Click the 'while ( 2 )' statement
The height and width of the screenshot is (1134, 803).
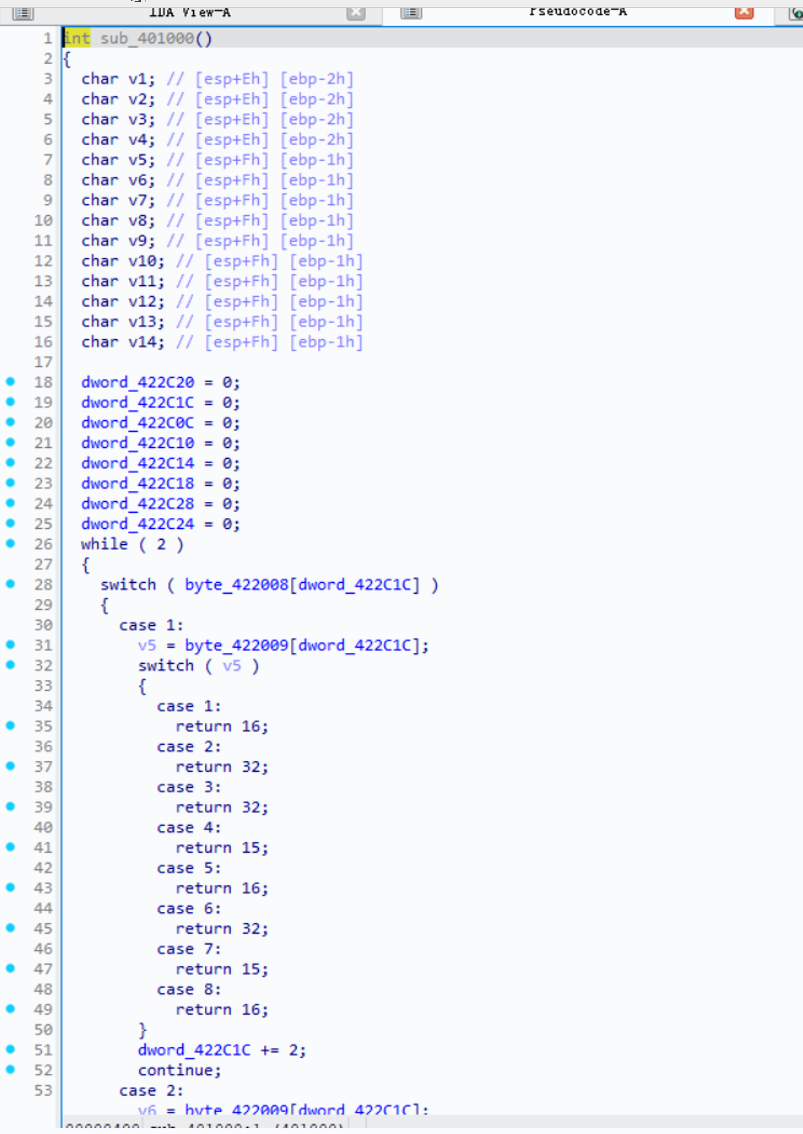coord(132,544)
